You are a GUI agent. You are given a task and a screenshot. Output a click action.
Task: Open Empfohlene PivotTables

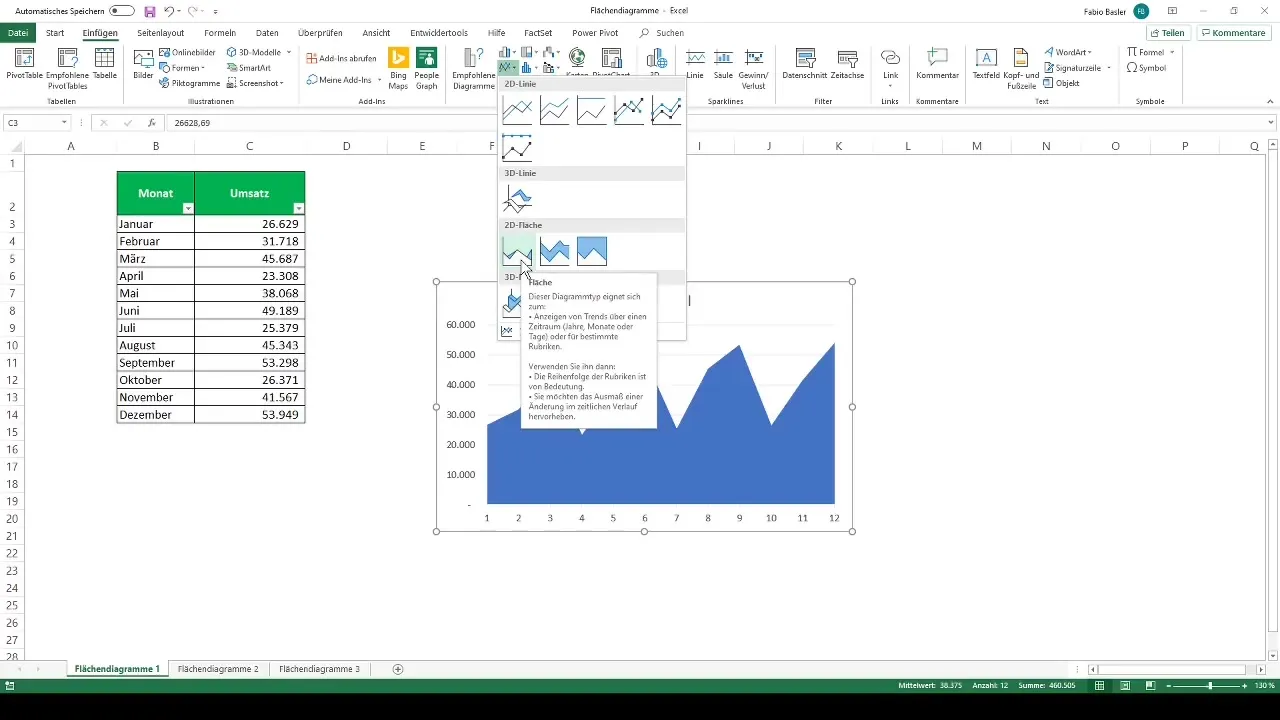coord(67,66)
